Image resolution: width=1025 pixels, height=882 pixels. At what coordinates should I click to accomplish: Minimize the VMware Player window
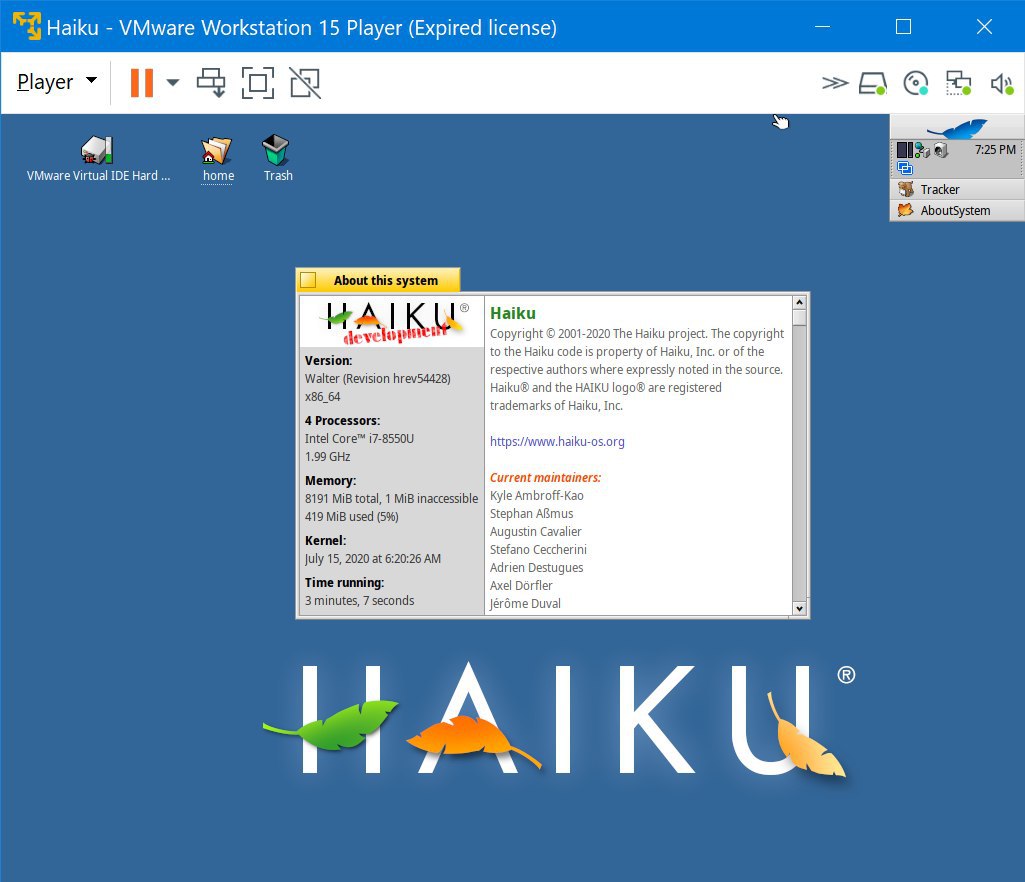[822, 27]
